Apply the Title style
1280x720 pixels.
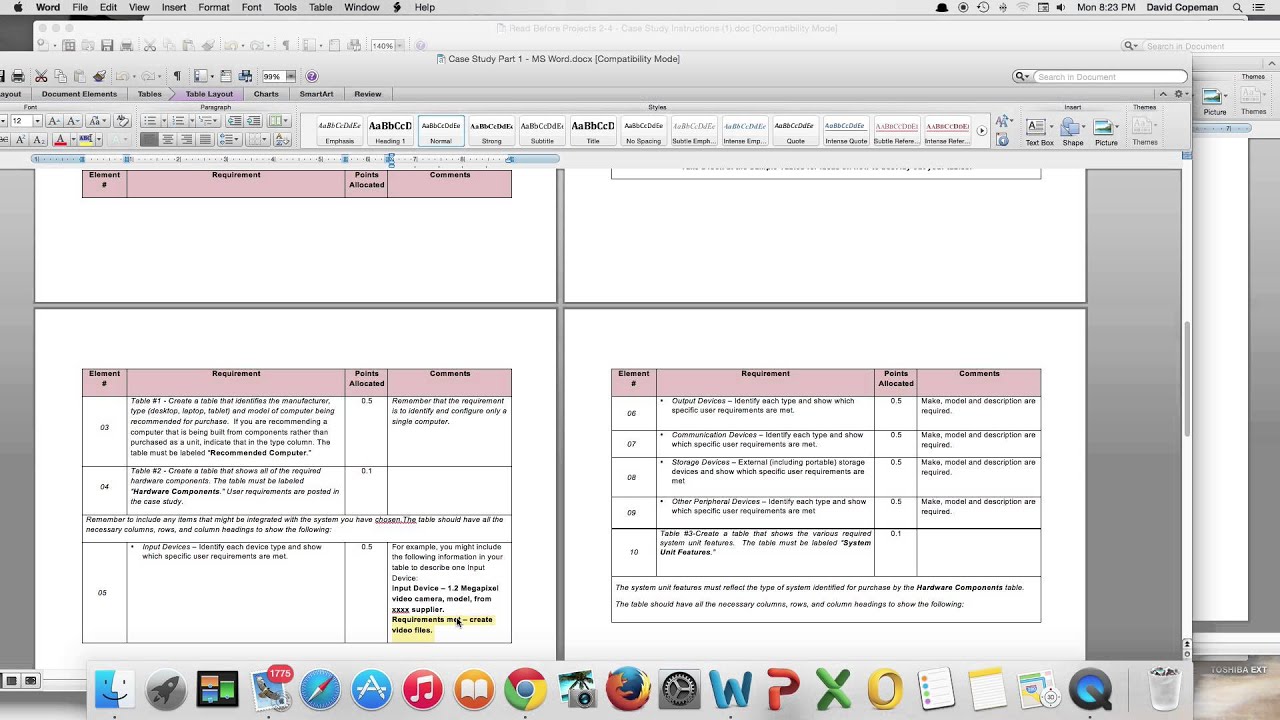[x=593, y=131]
